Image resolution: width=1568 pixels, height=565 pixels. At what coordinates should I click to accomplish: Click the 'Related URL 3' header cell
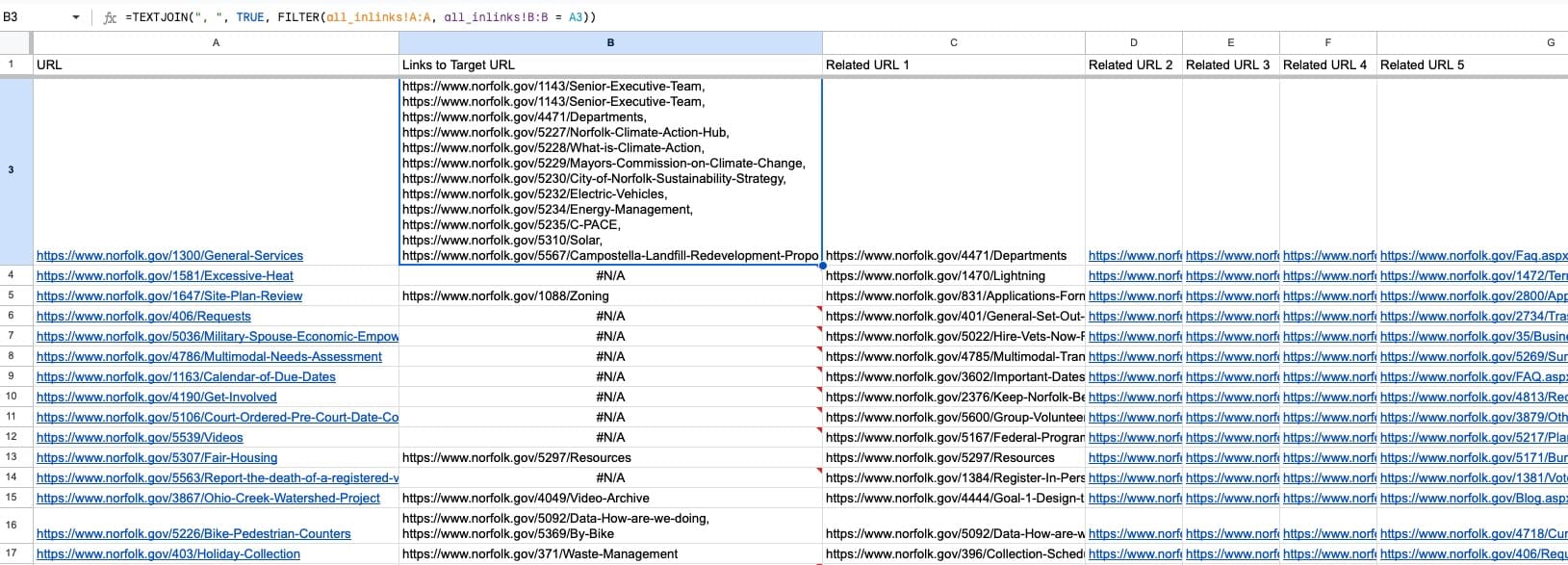click(x=1231, y=64)
